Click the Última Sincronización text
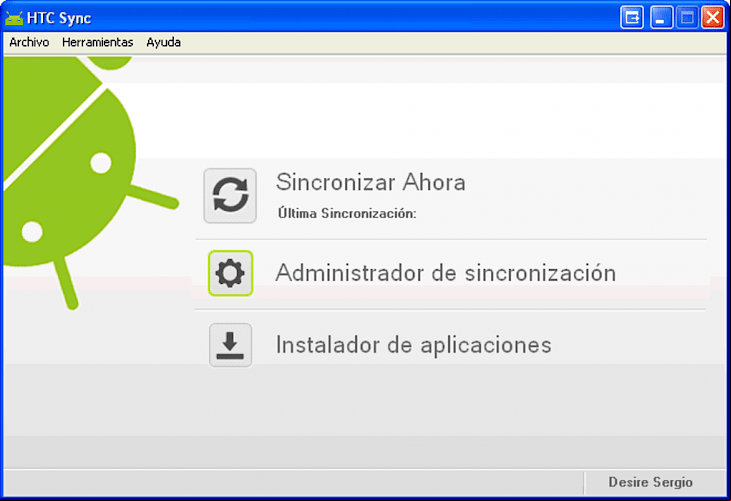The image size is (731, 501). click(x=347, y=213)
